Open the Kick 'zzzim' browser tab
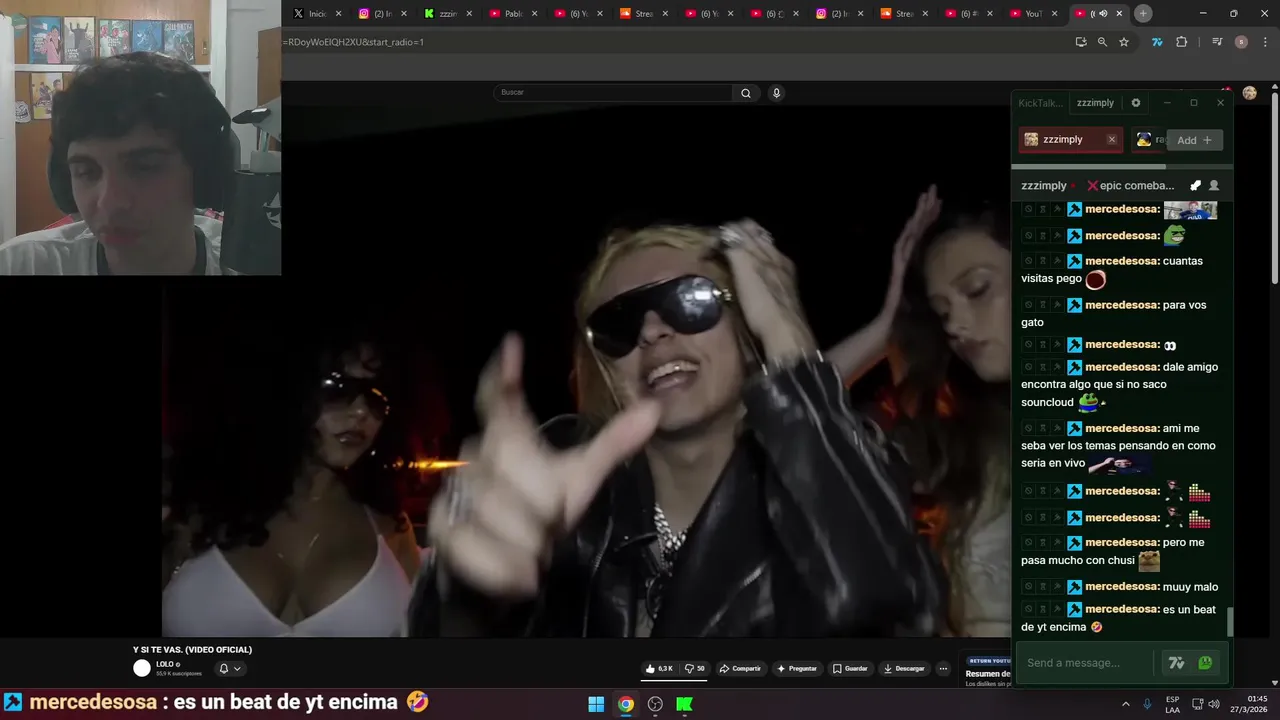1280x720 pixels. tap(447, 13)
